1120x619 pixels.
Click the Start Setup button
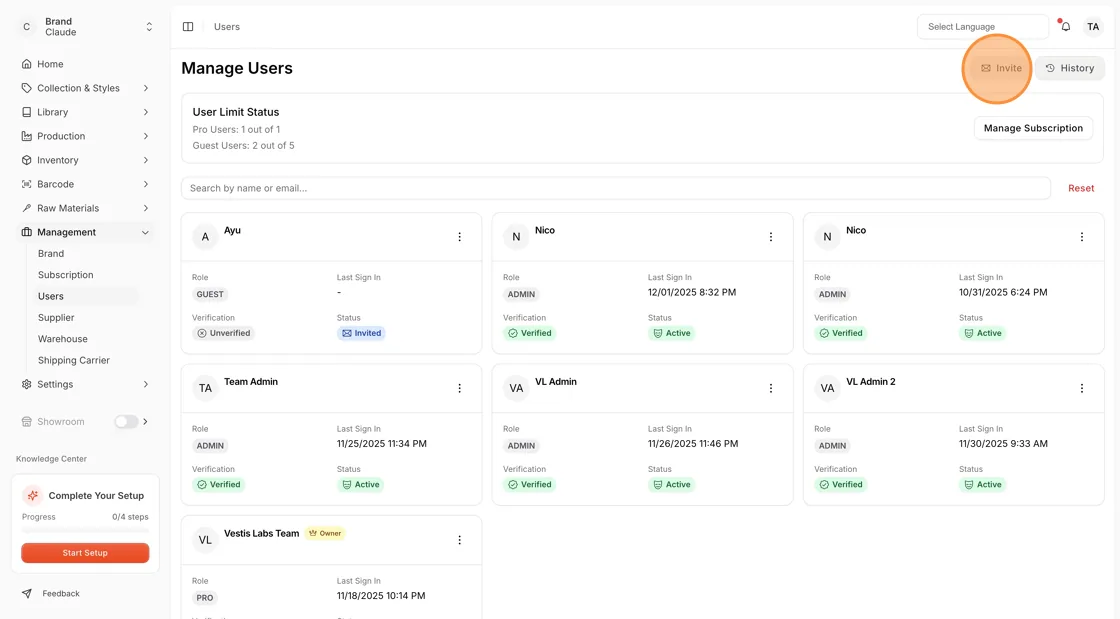click(x=85, y=553)
